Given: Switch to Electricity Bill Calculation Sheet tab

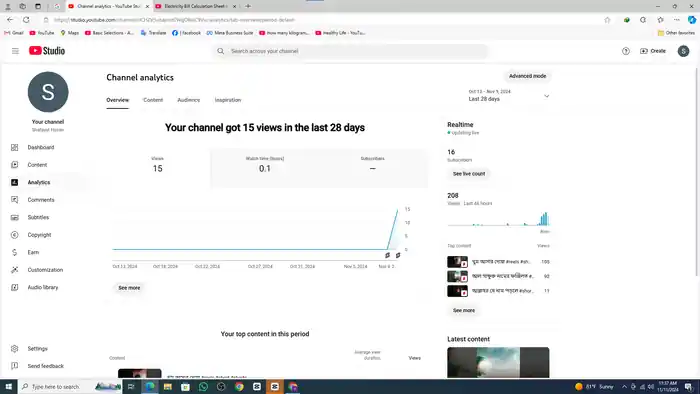Looking at the screenshot, I should 196,6.
